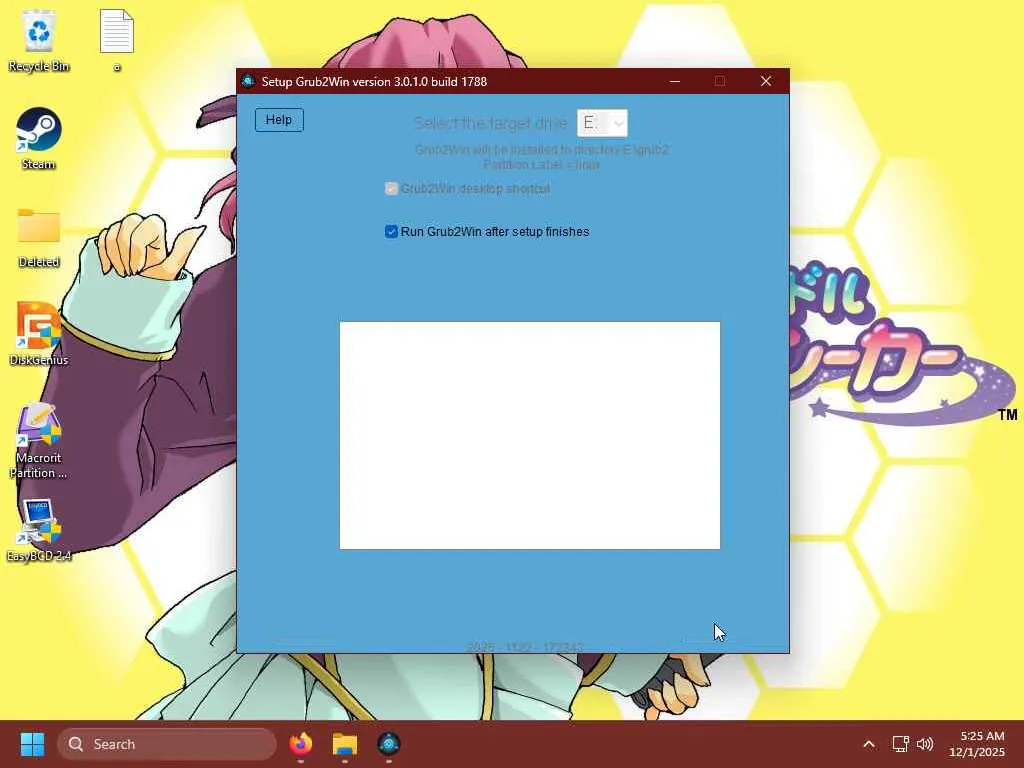Open the Recycle Bin desktop icon
The width and height of the screenshot is (1024, 768).
click(39, 40)
